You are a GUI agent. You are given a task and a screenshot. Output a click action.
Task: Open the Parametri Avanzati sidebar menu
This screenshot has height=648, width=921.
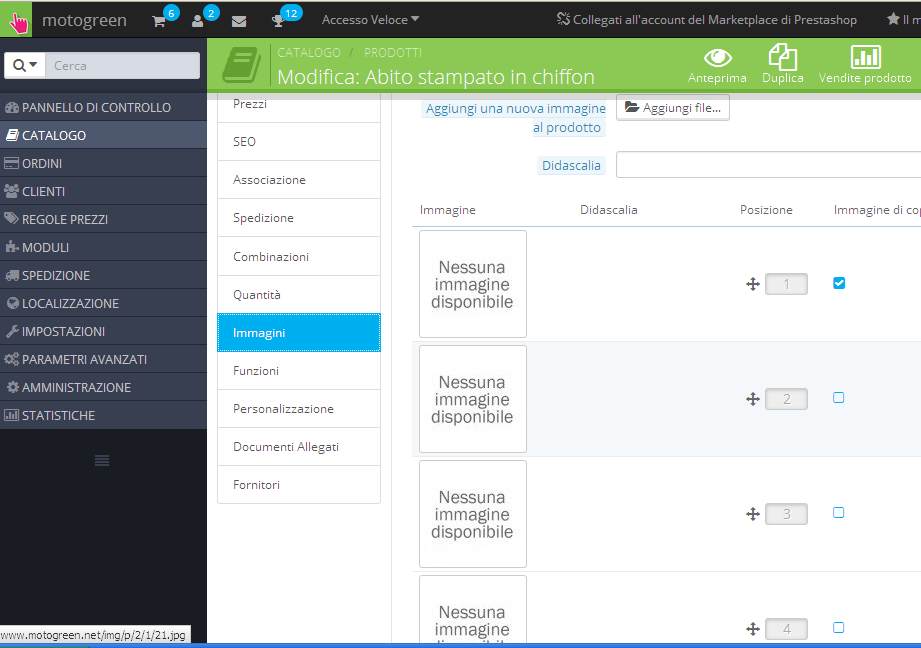(103, 360)
